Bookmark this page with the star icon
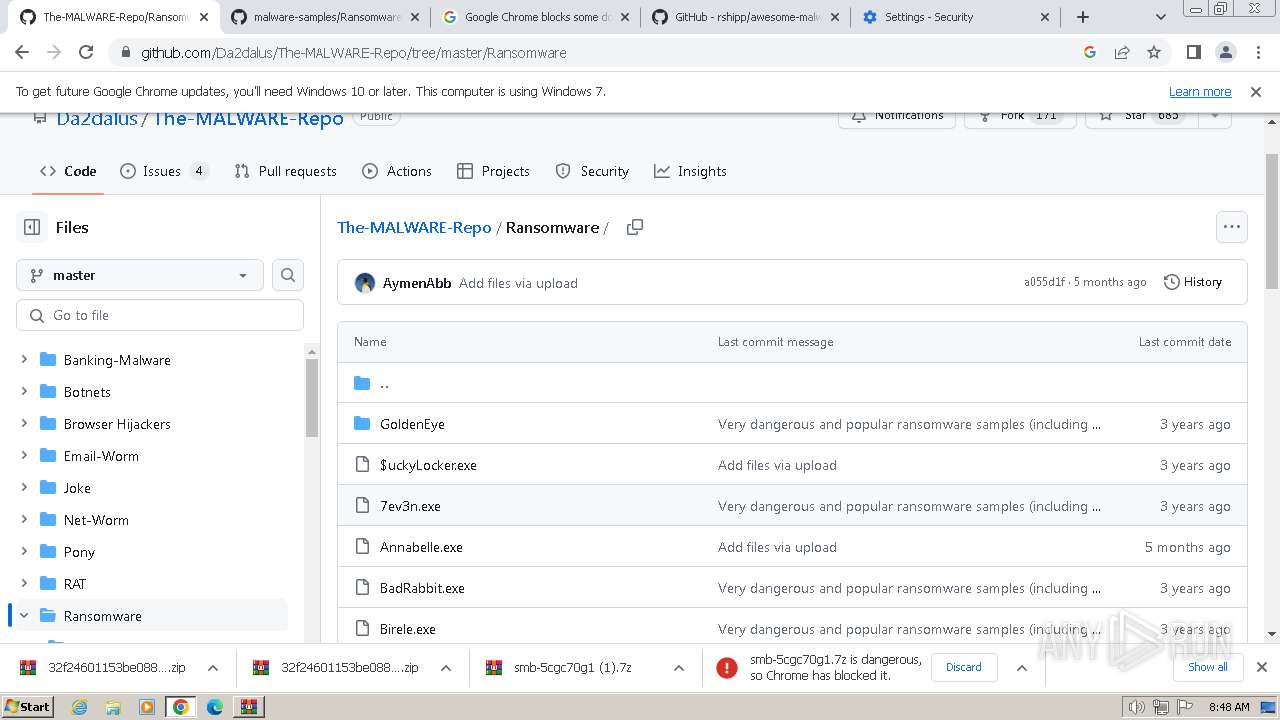 click(x=1154, y=53)
